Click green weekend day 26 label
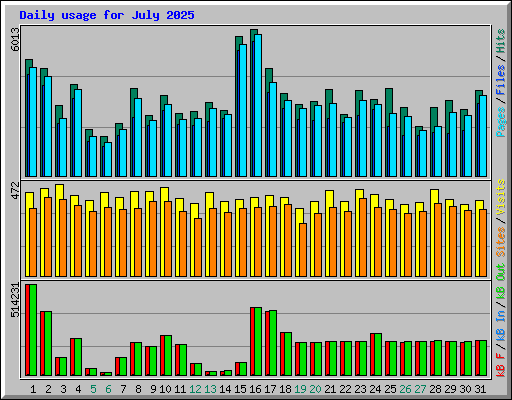The height and width of the screenshot is (400, 512). click(405, 389)
